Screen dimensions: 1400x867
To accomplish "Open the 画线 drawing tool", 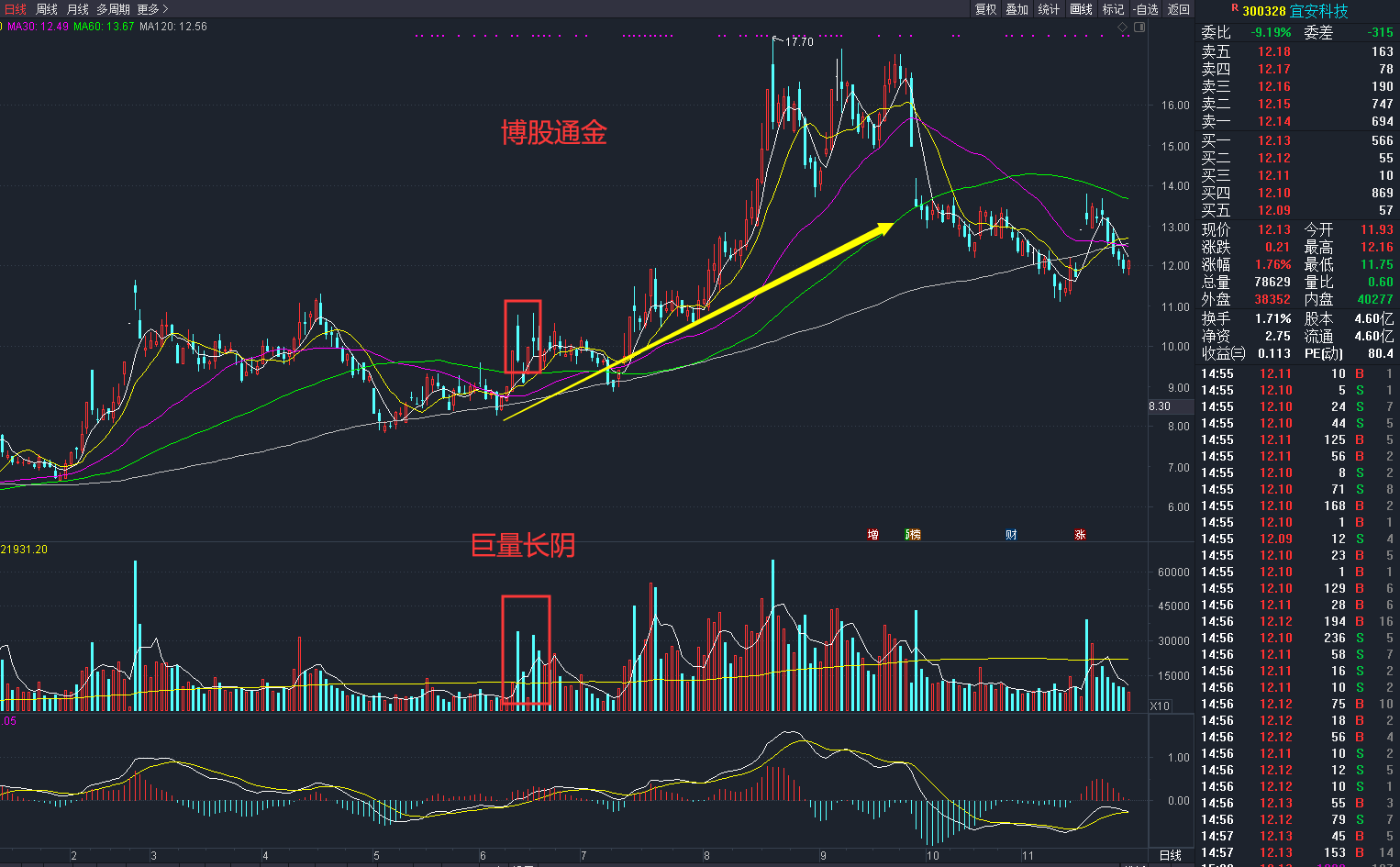I will (x=1079, y=9).
